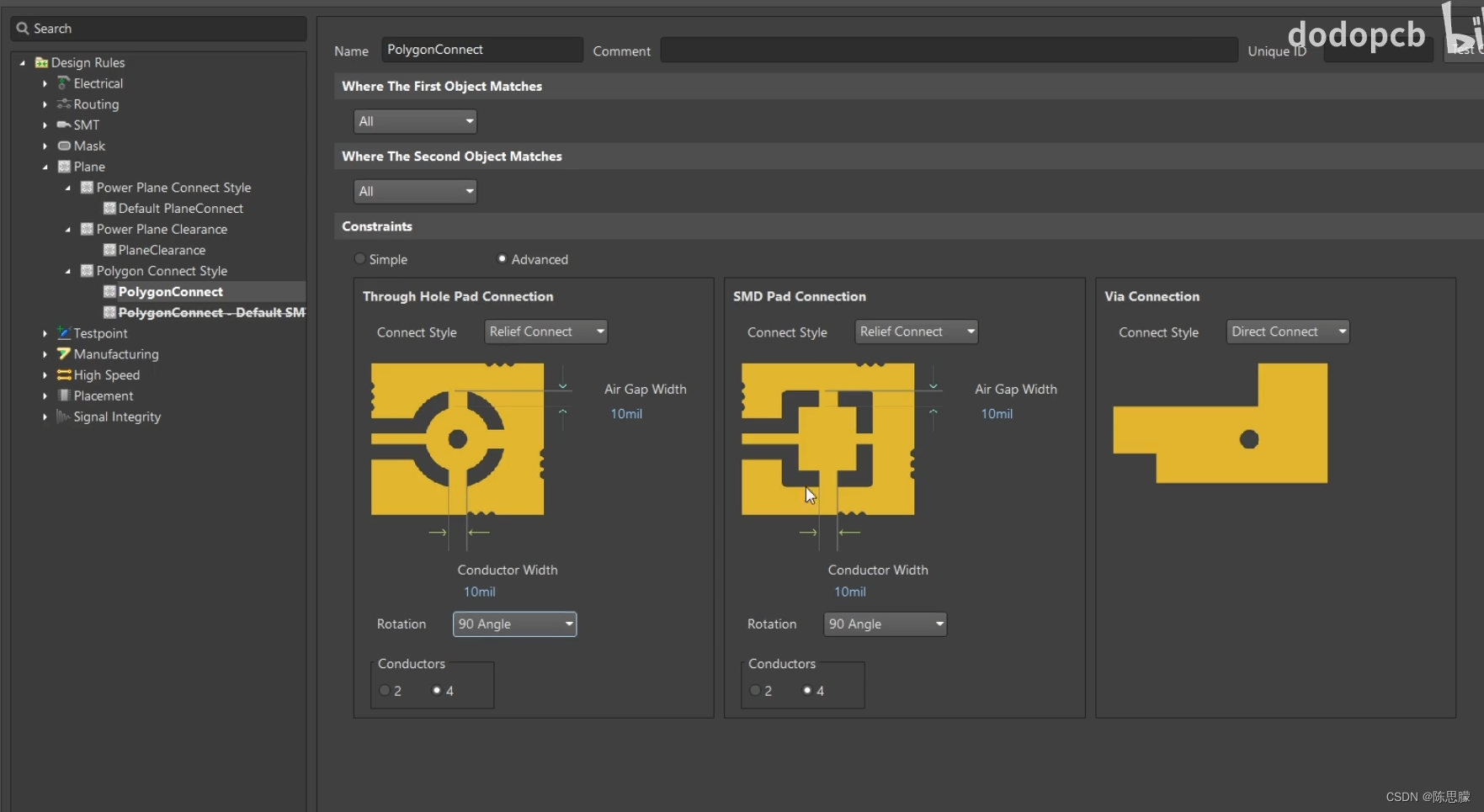Click the PolygonConnect - Default SM rule icon

coord(109,312)
